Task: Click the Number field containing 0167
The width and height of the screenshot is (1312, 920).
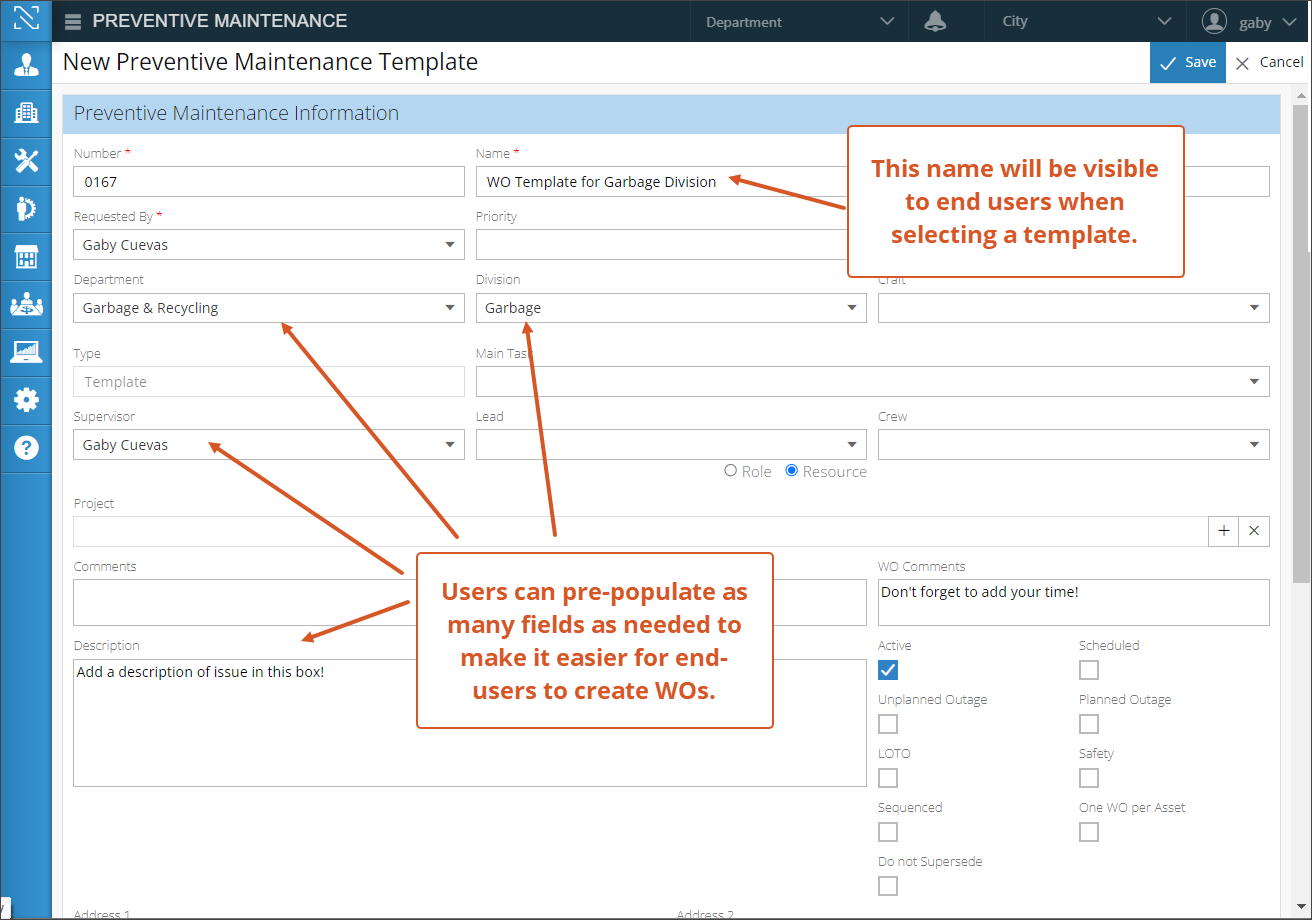Action: coord(269,182)
